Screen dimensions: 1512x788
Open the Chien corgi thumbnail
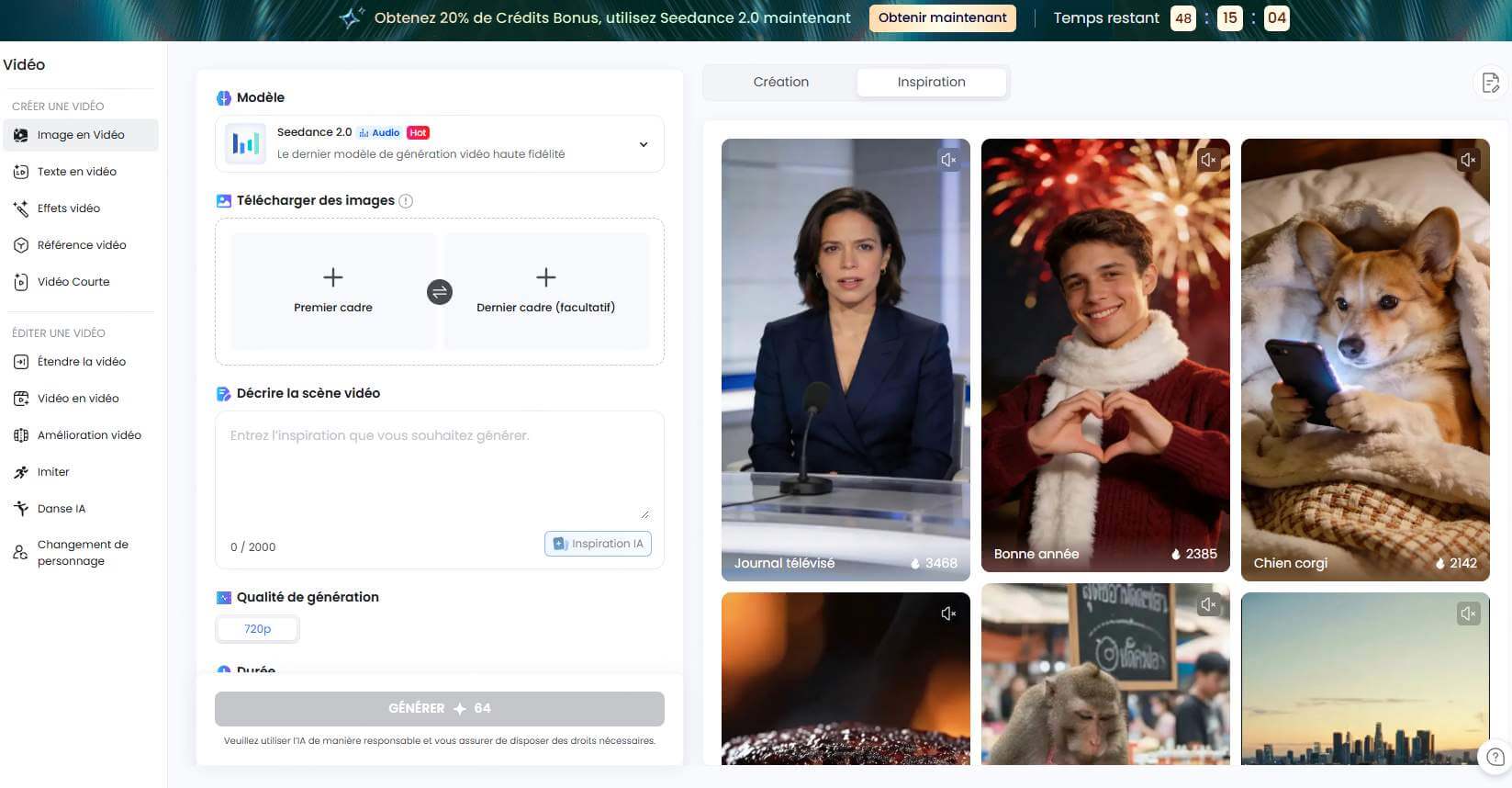1365,360
